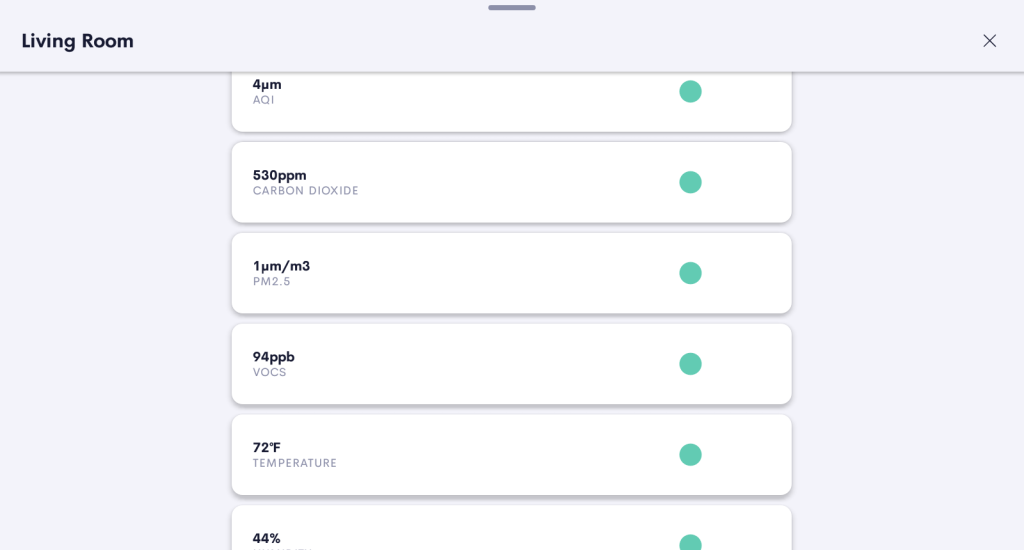Click the AQI green status dot
This screenshot has height=550, width=1024.
[x=690, y=92]
